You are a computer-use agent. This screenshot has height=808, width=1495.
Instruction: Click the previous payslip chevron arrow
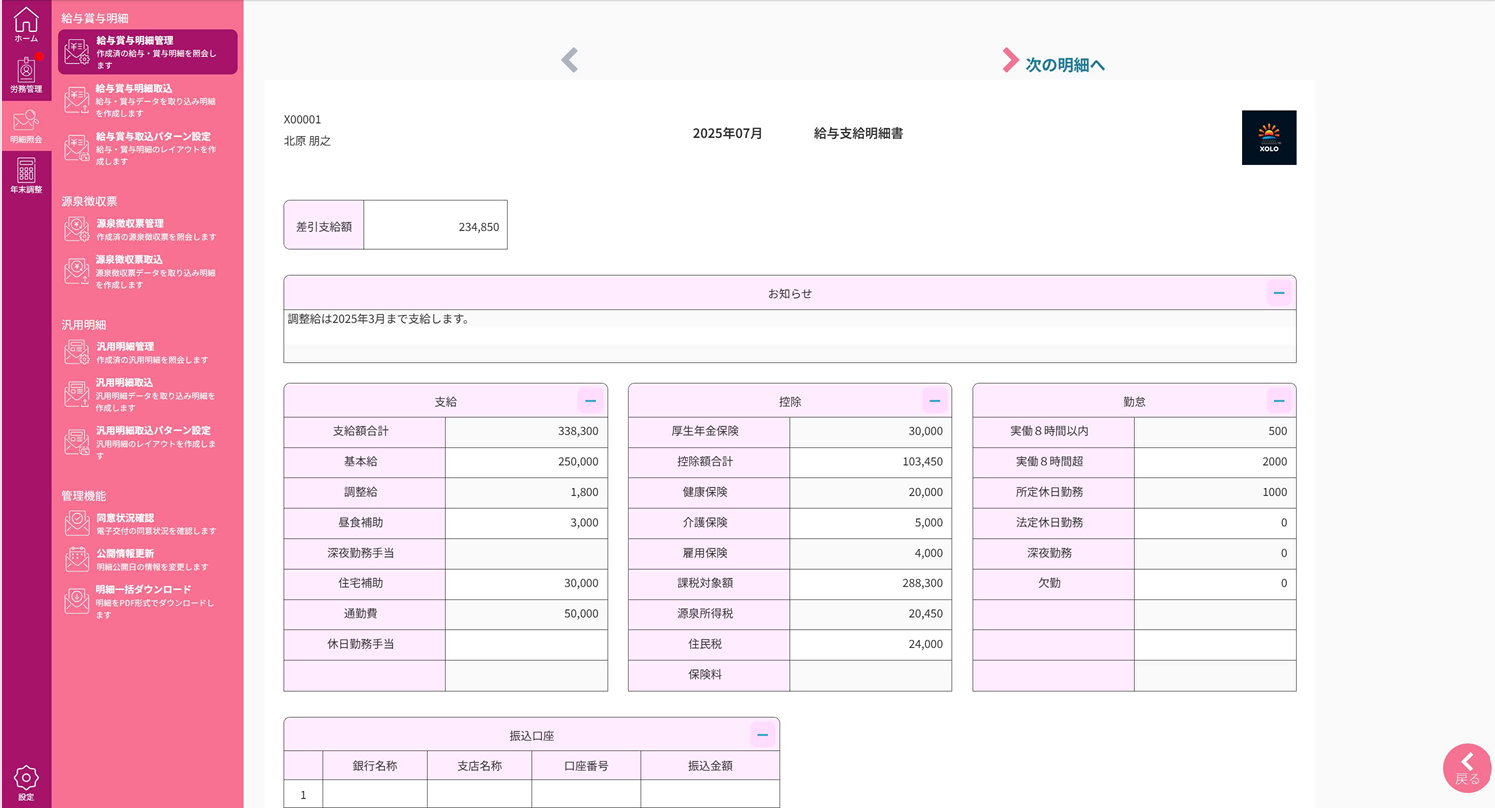click(569, 60)
